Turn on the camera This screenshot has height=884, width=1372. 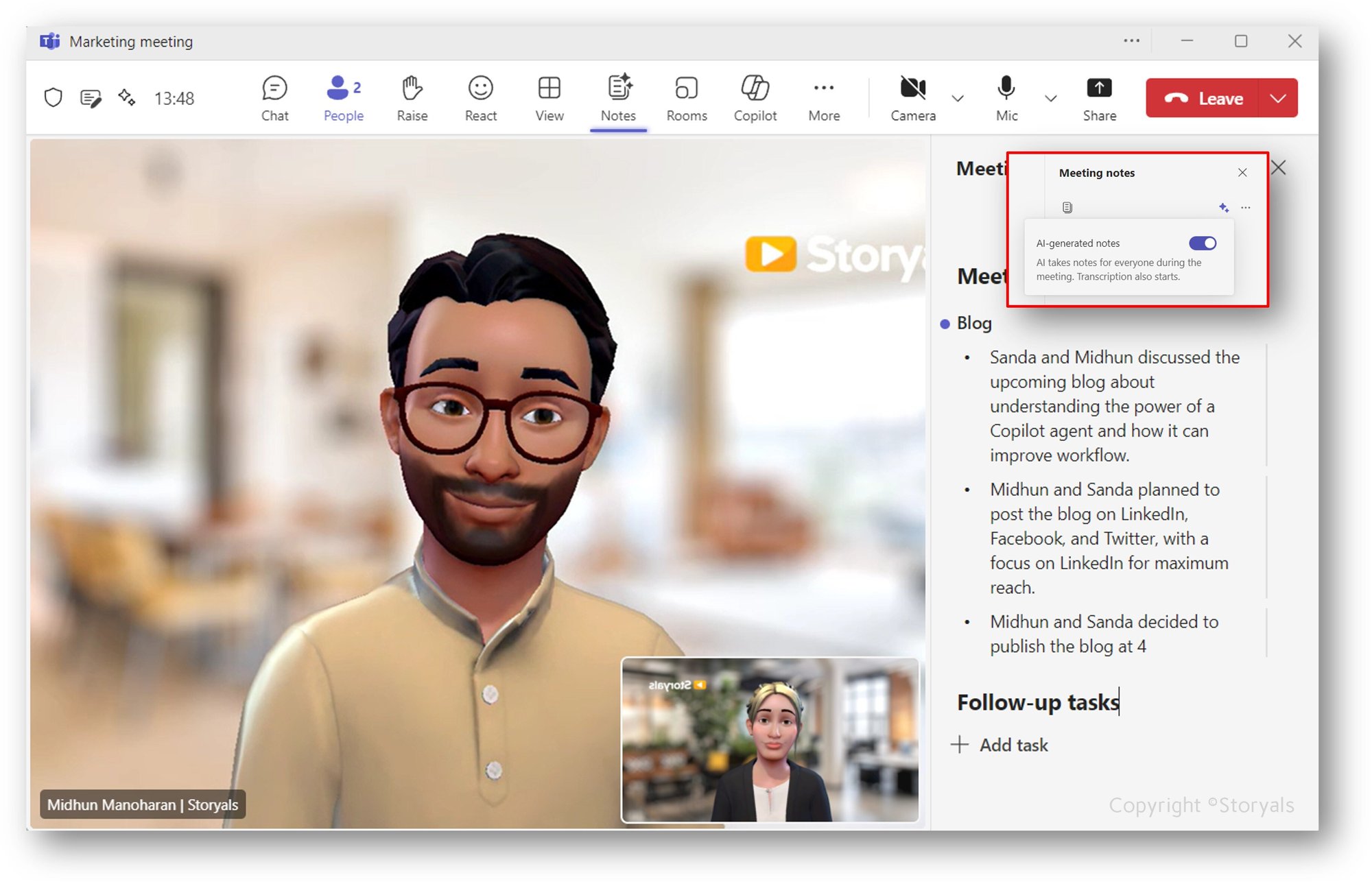(x=912, y=98)
